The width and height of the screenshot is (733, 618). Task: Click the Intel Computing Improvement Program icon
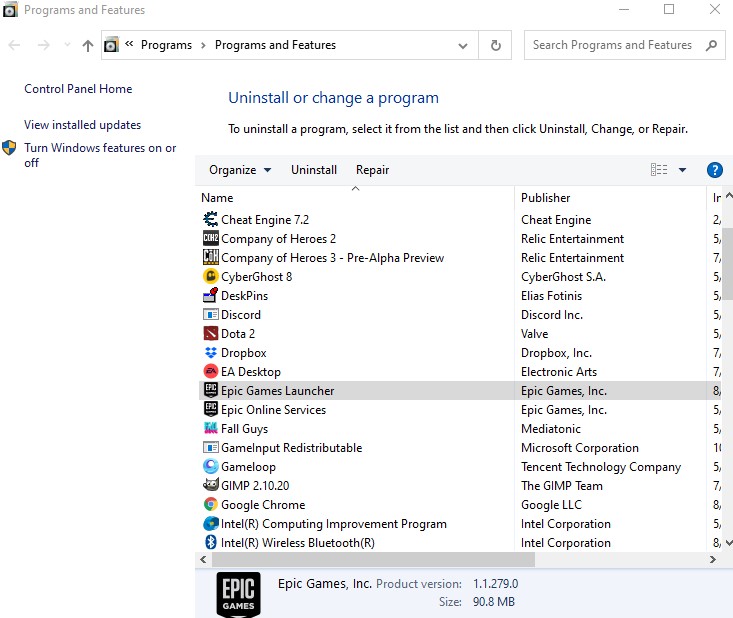(x=210, y=524)
